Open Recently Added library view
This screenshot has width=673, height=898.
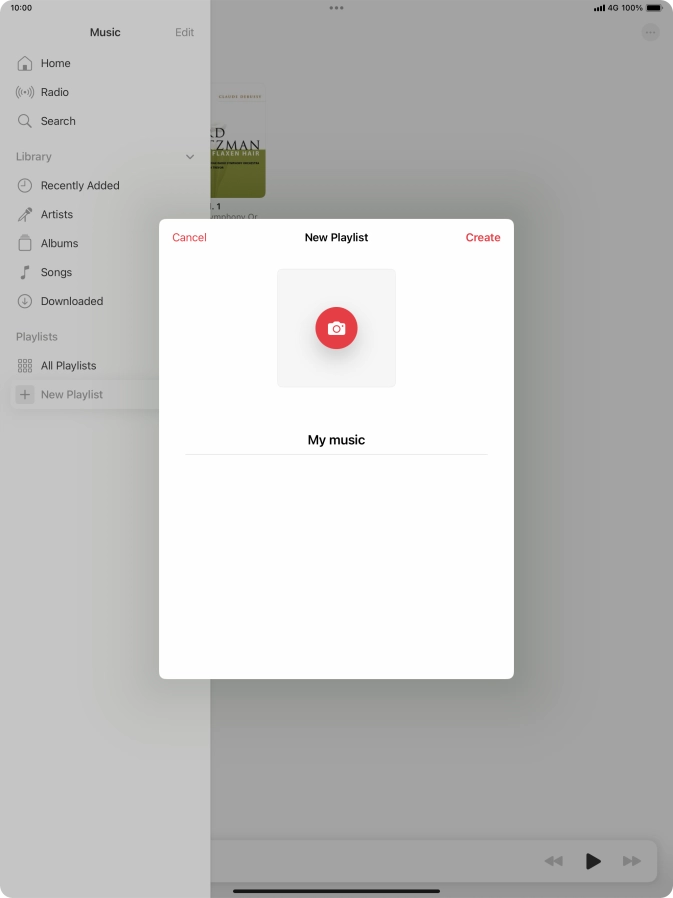(x=79, y=185)
